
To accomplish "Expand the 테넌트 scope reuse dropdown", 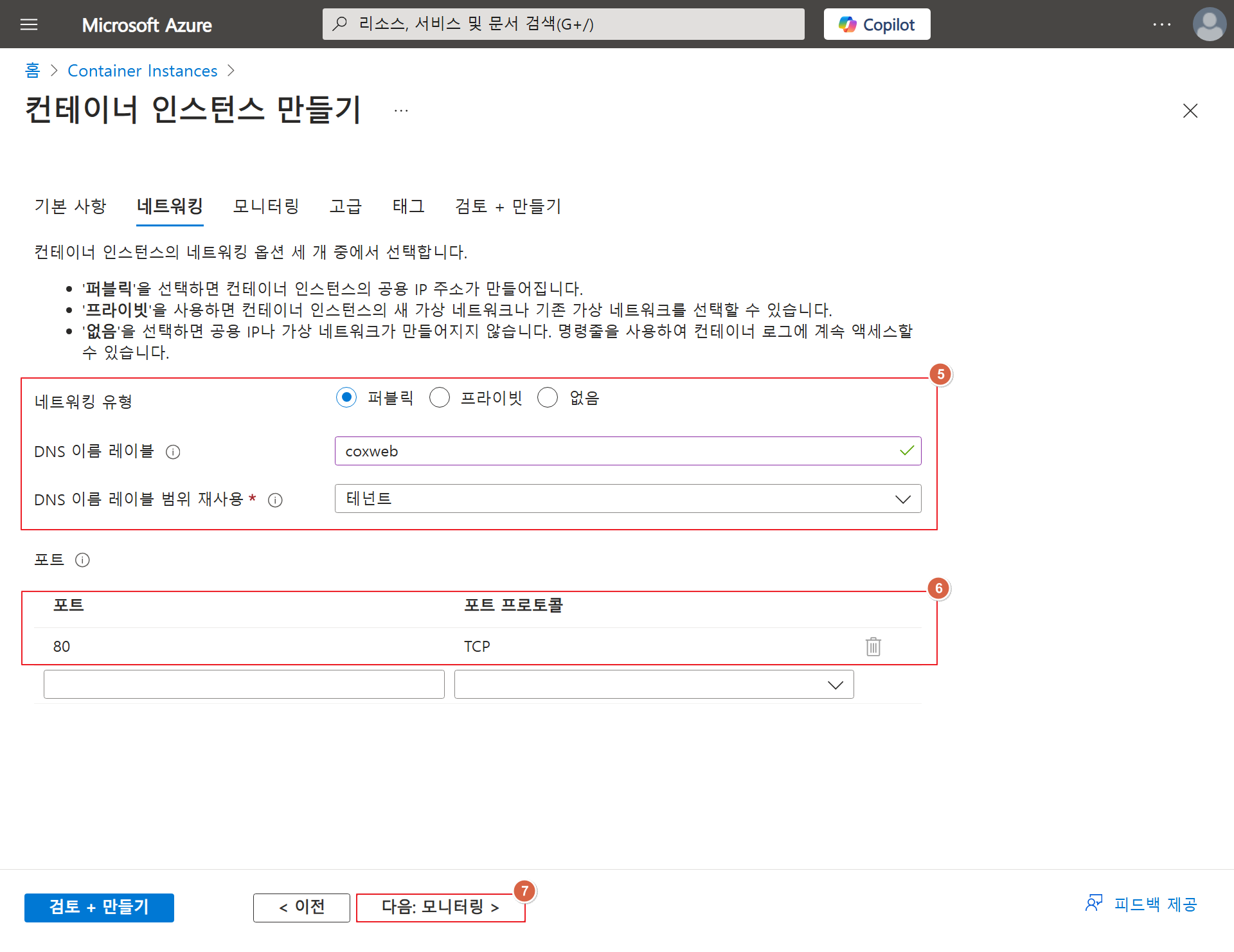I will click(x=627, y=499).
